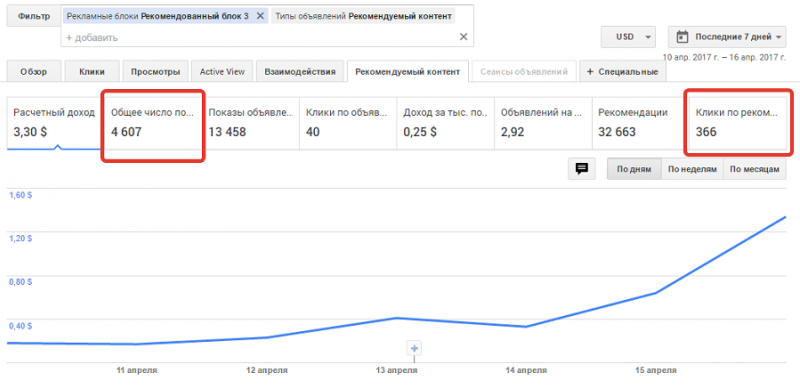The width and height of the screenshot is (800, 389).
Task: Click the Типы объявлений Рекомендуемый контент filter chip
Action: tap(363, 16)
